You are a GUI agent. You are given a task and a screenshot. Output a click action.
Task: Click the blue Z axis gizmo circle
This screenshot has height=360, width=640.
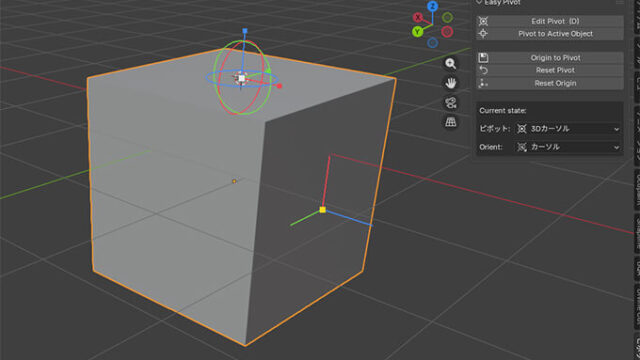[x=433, y=6]
